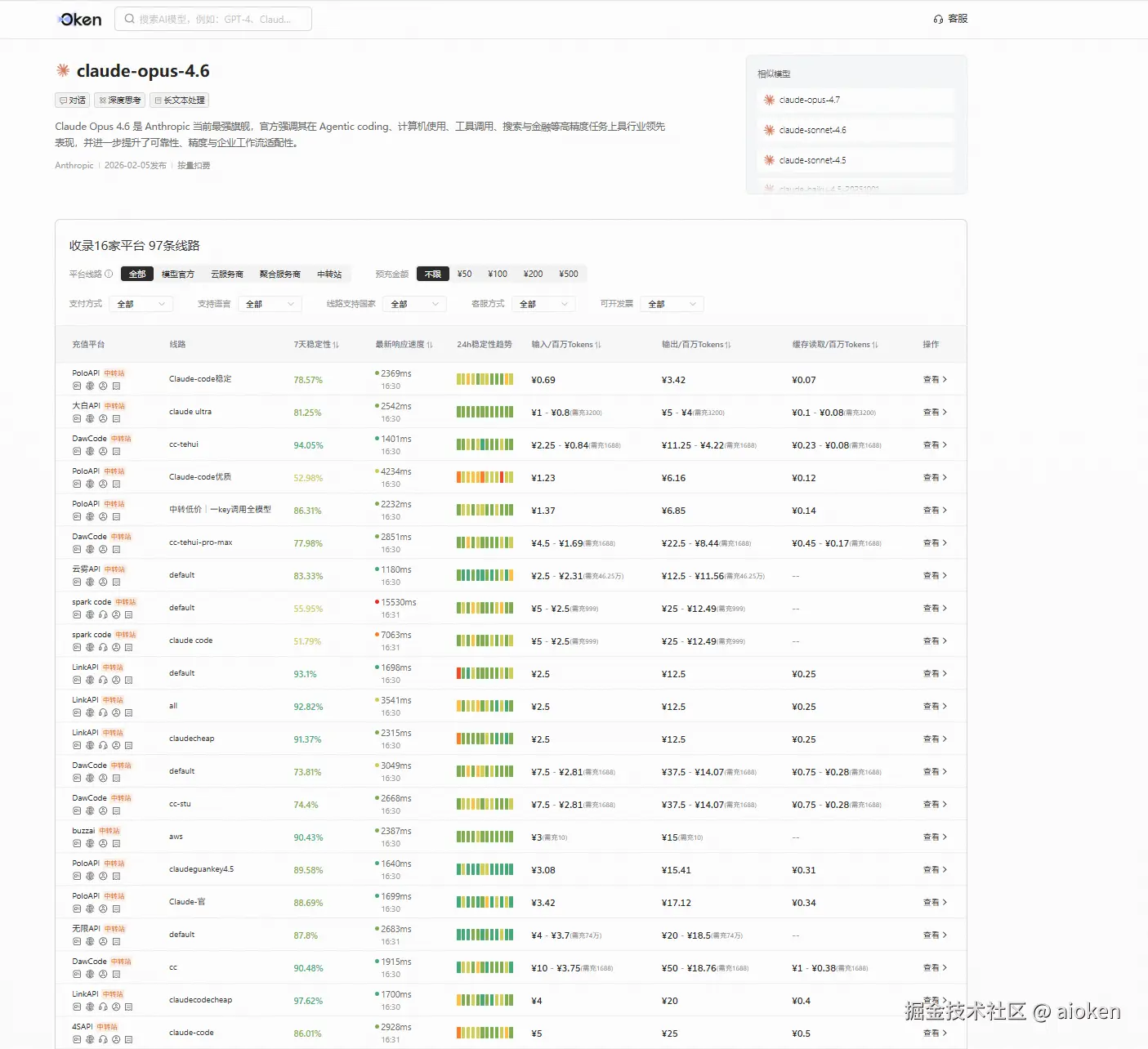This screenshot has height=1049, width=1148.
Task: Click the 长文本处理 tag
Action: [x=180, y=100]
